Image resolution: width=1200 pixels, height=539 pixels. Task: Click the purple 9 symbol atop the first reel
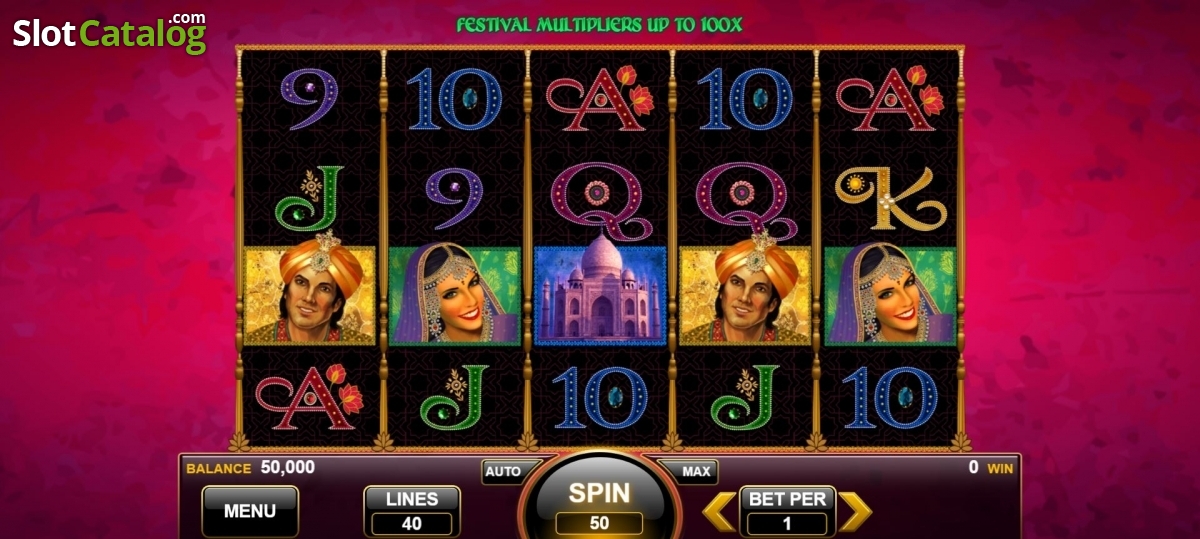click(310, 98)
